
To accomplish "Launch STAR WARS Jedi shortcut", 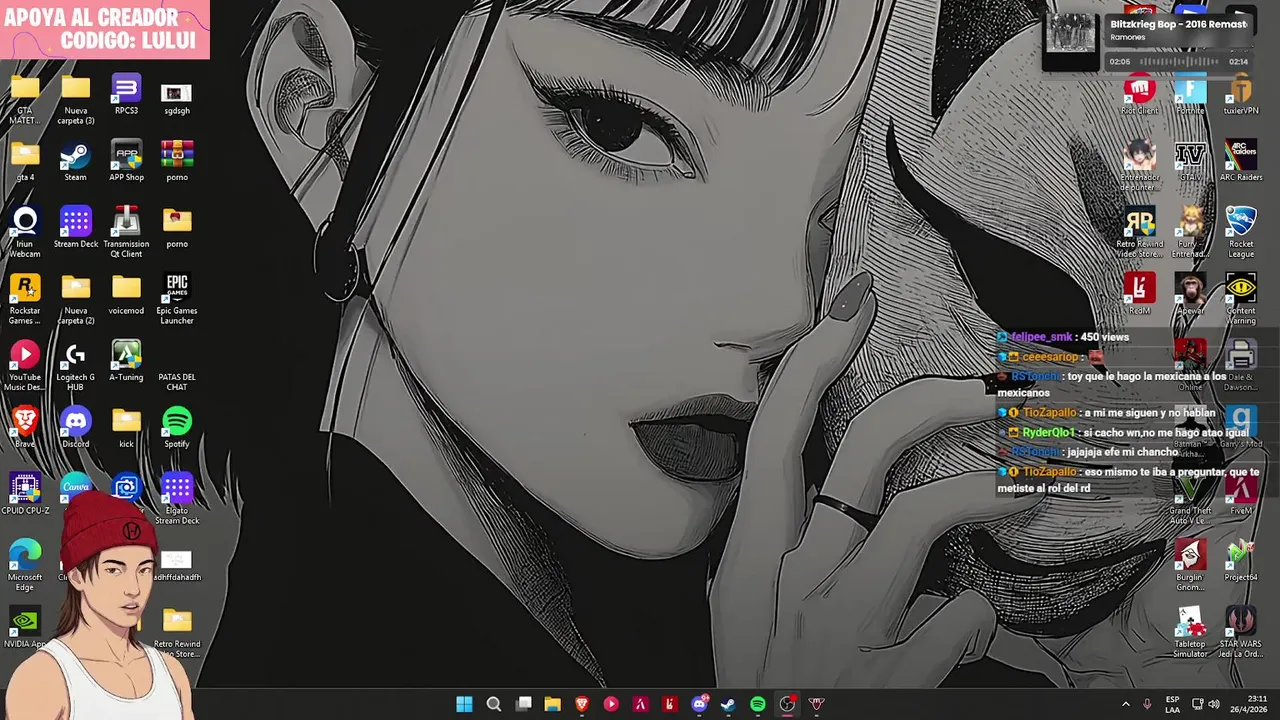I will tap(1241, 634).
